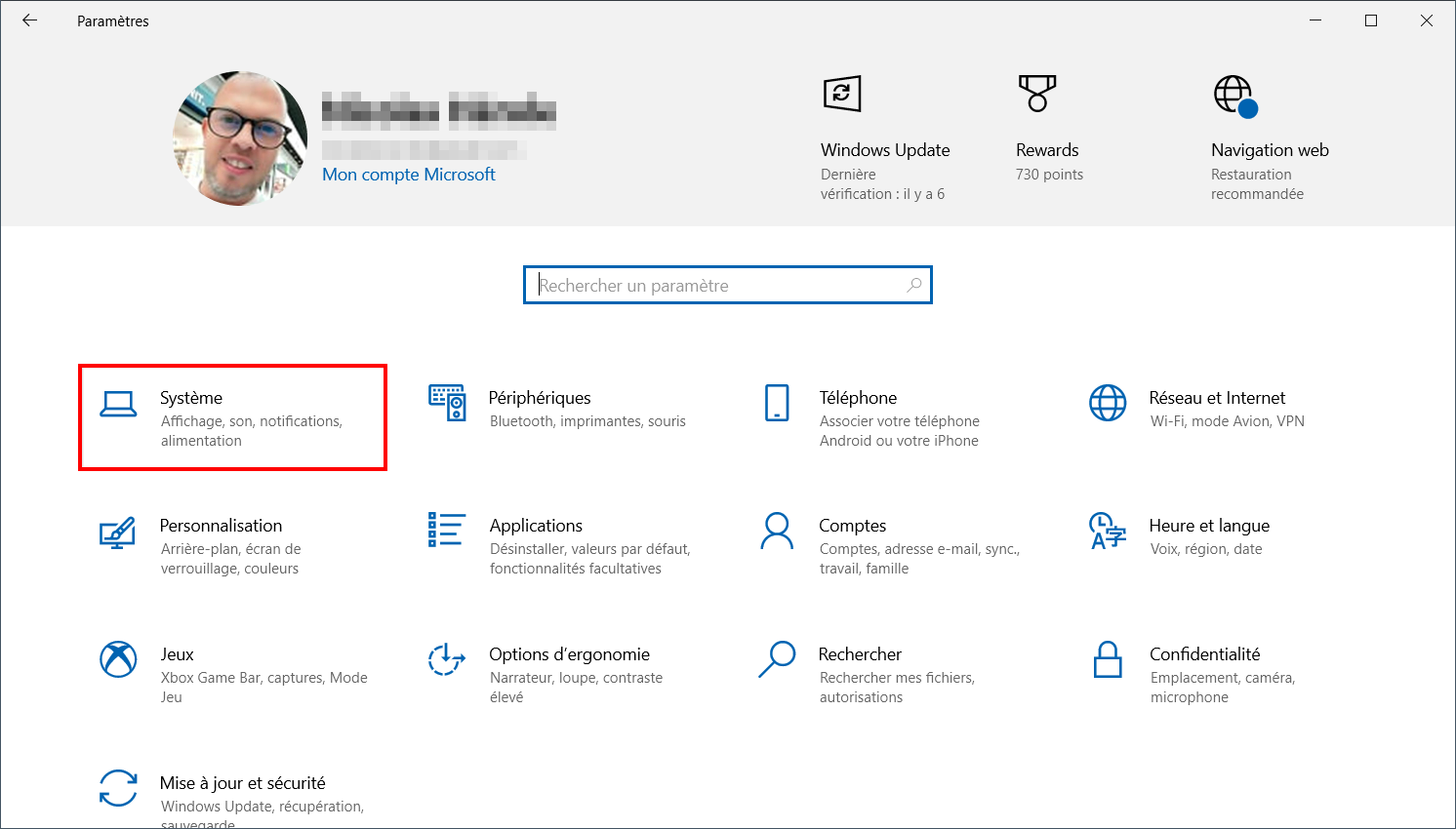Screen dimensions: 1456x829
Task: Select the Options d'ergonomie icon
Action: (447, 659)
